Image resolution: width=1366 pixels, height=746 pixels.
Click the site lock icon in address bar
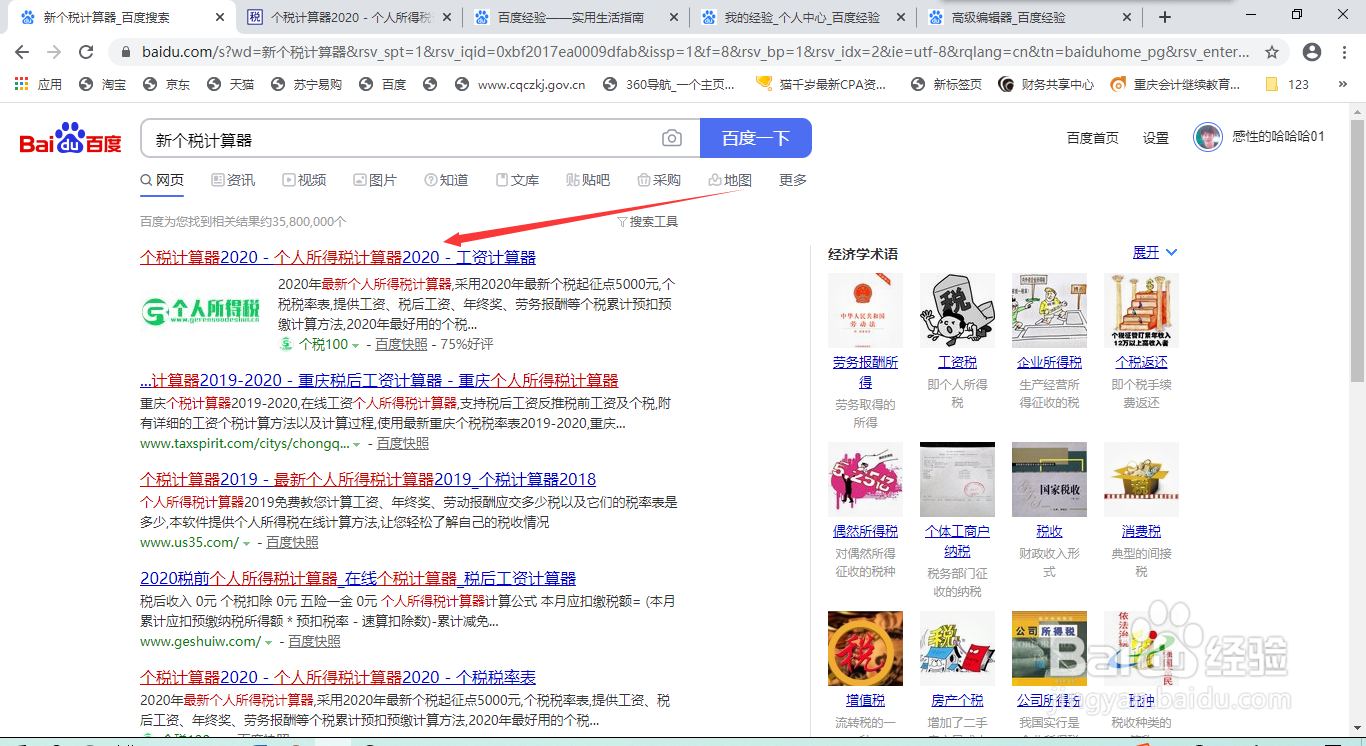click(125, 52)
